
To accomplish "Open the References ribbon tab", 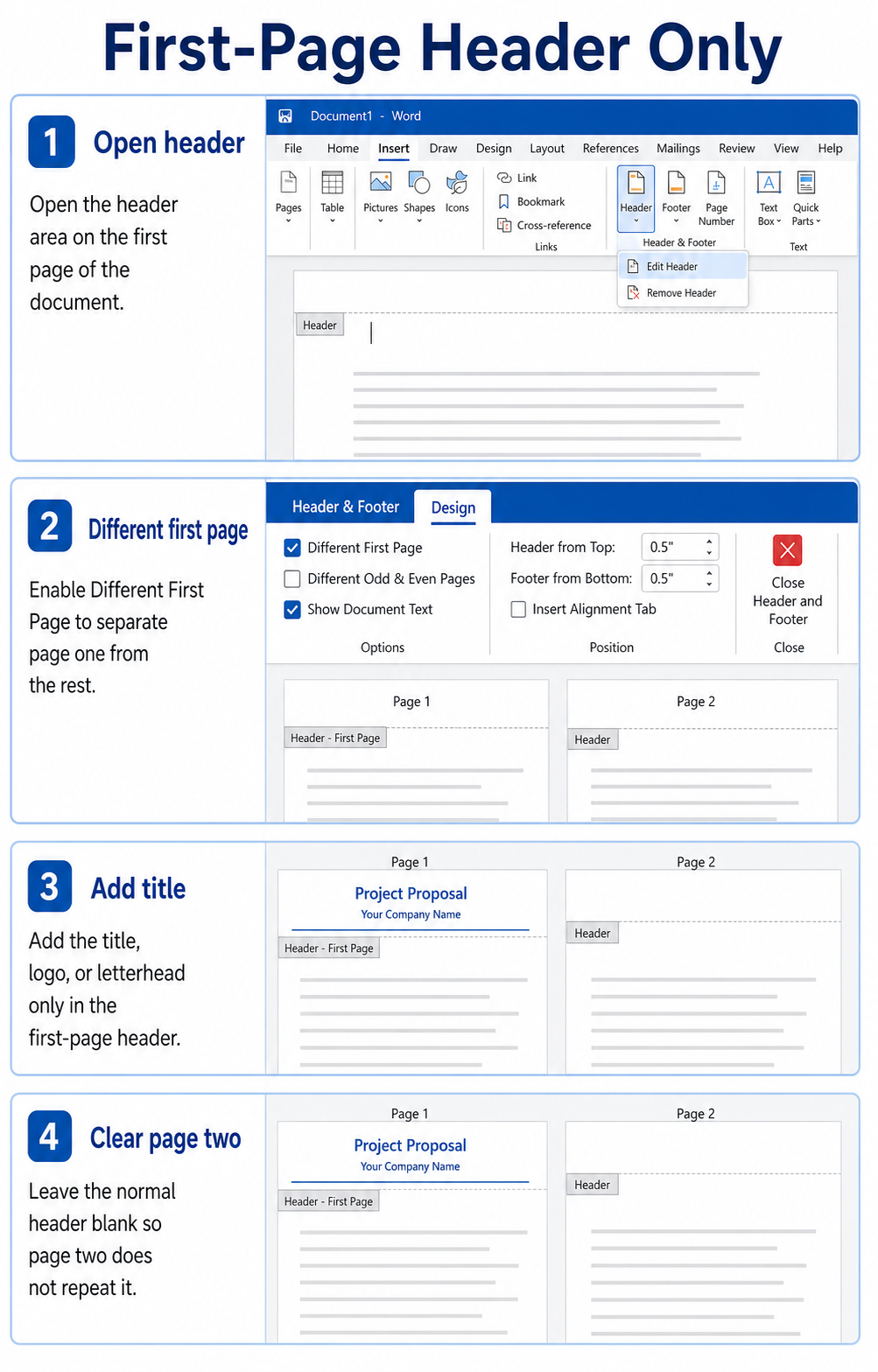I will pyautogui.click(x=611, y=149).
